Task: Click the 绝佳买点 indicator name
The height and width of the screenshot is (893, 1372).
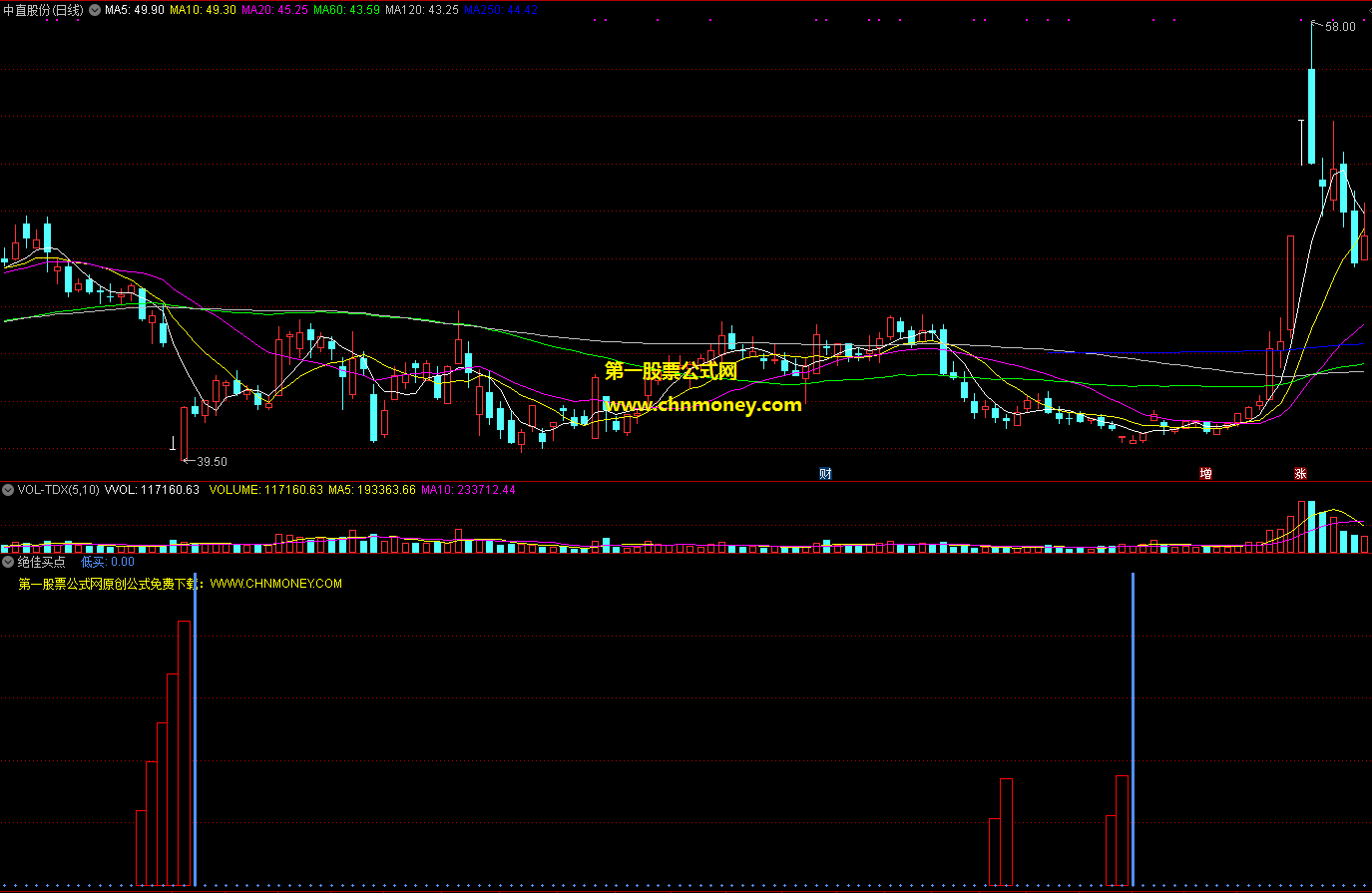Action: (x=42, y=562)
